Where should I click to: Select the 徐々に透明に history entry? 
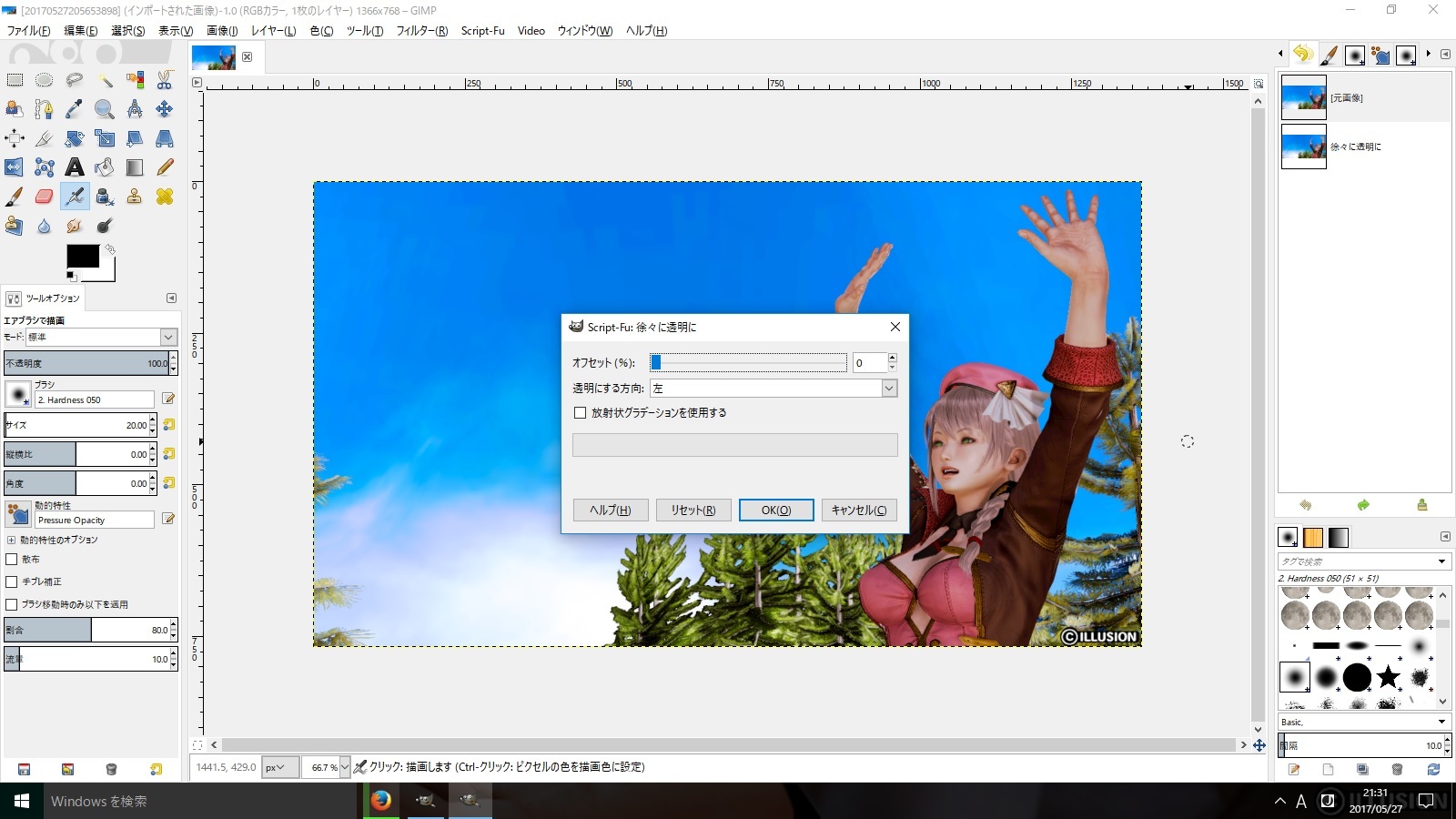pyautogui.click(x=1363, y=147)
